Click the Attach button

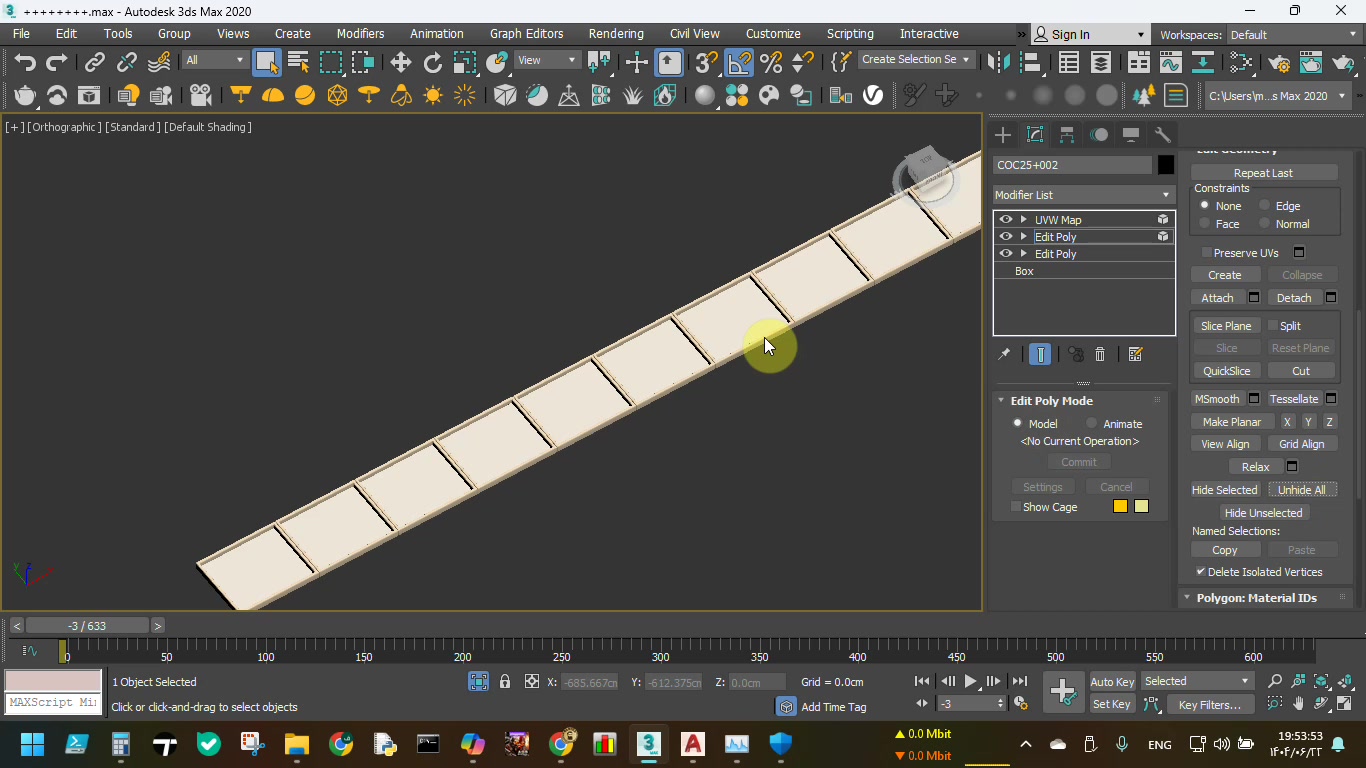point(1217,298)
